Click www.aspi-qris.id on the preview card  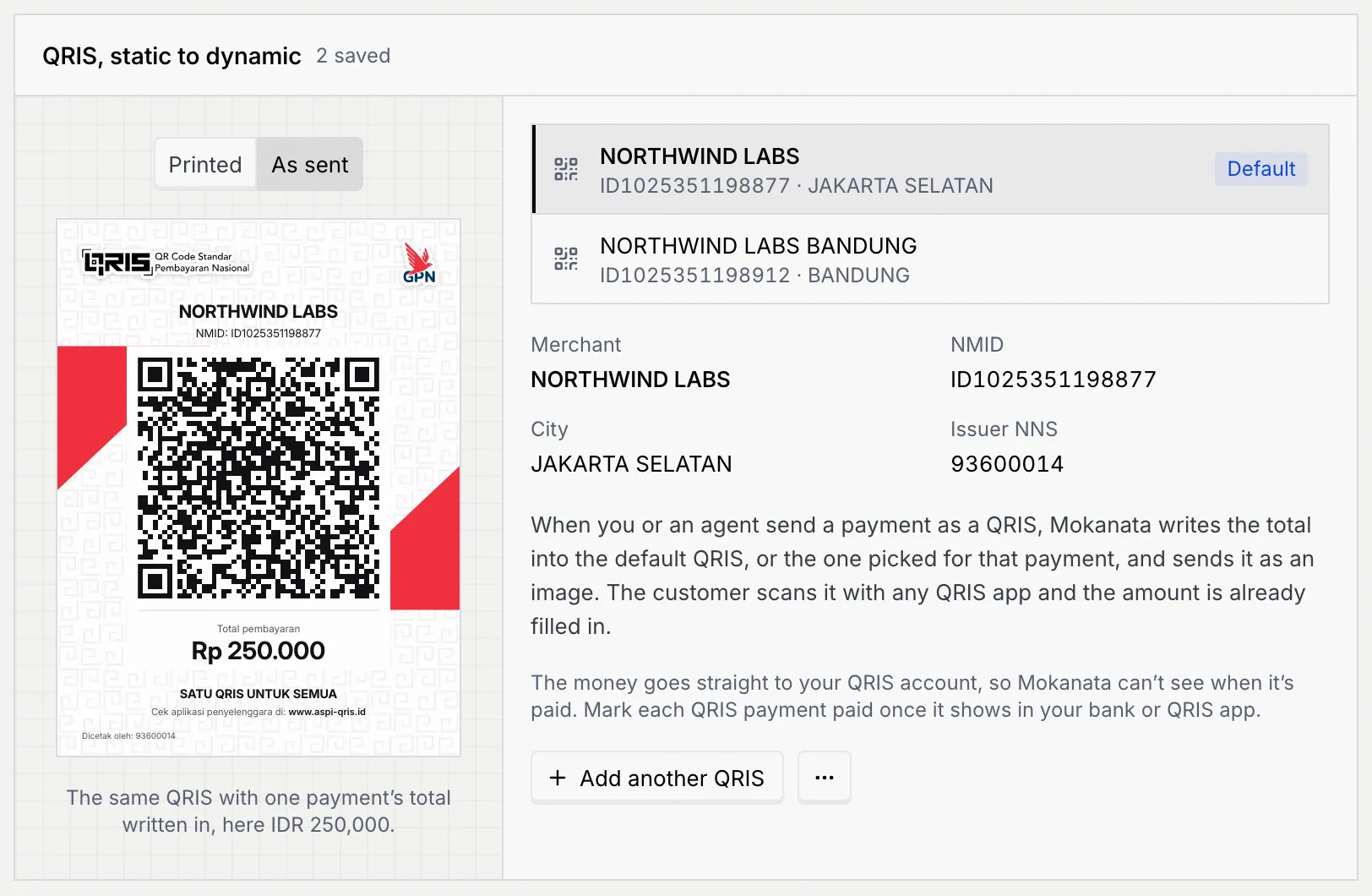327,712
